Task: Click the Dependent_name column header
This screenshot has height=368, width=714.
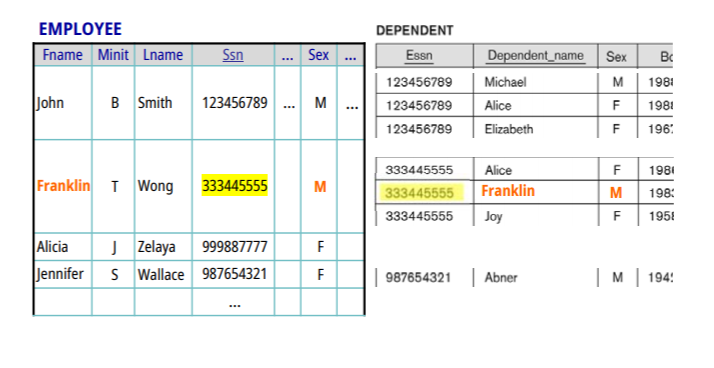Action: (536, 56)
